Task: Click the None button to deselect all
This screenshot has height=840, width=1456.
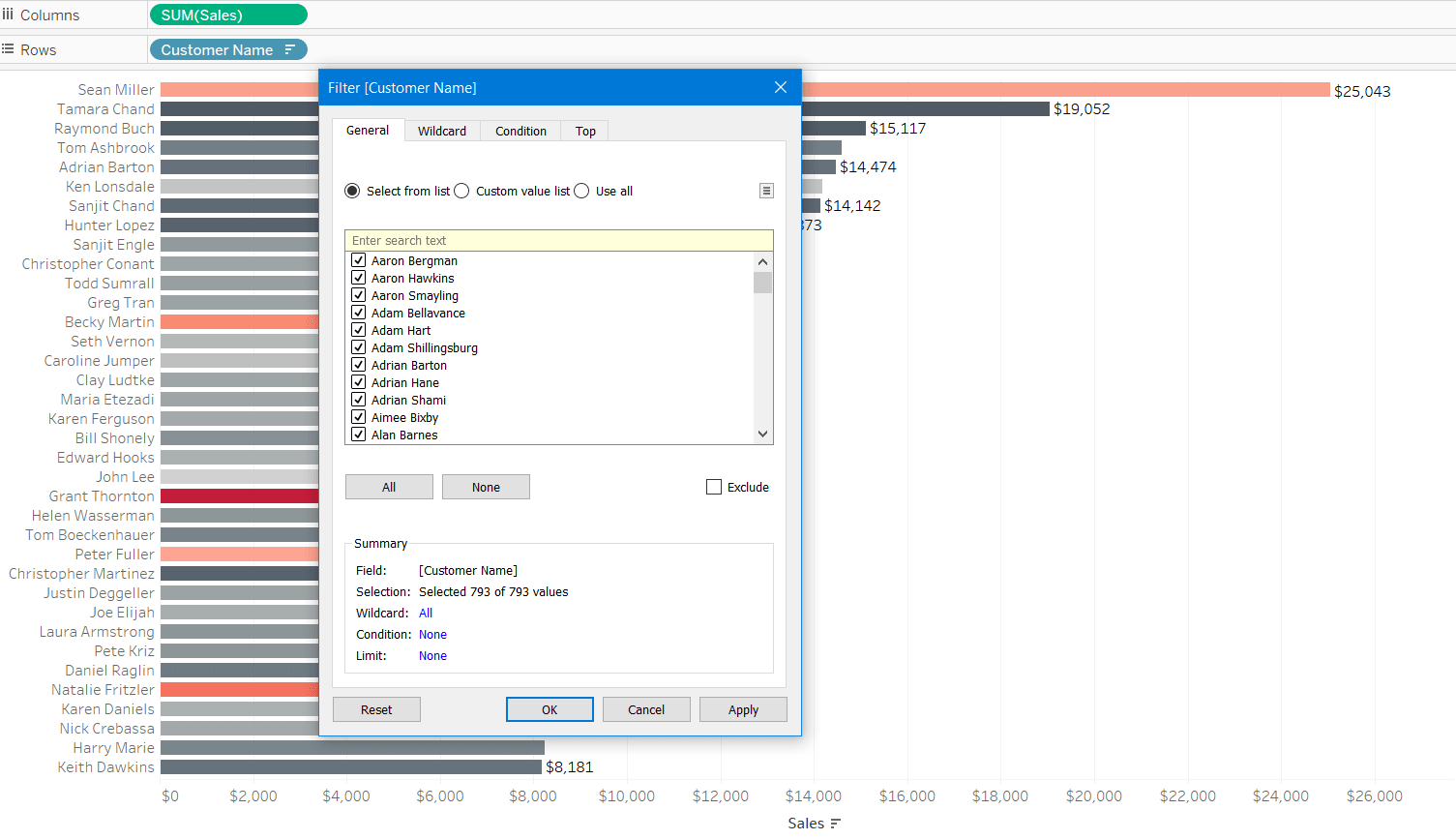Action: click(x=486, y=487)
